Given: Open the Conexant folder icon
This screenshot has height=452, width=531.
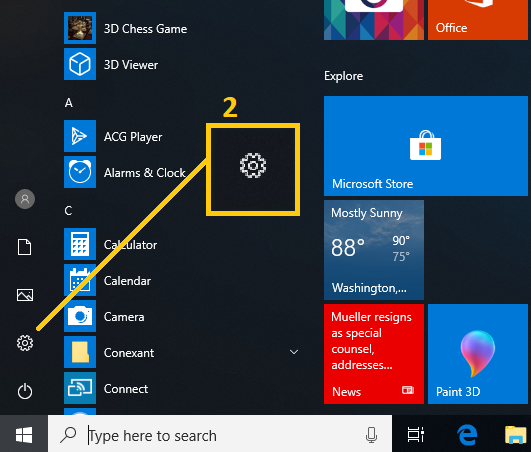Looking at the screenshot, I should 80,352.
